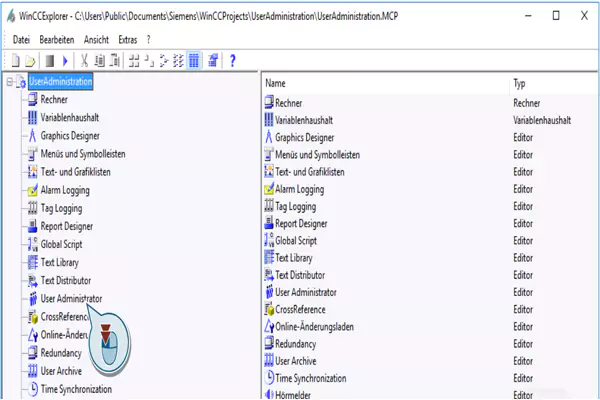Select Online-Änderungsladen in the right list

pos(315,327)
